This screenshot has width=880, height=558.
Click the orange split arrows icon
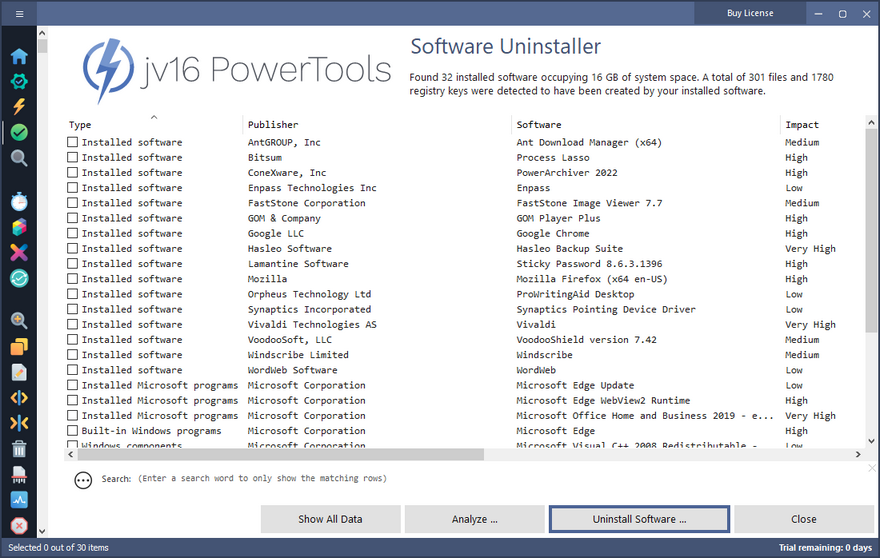click(19, 398)
